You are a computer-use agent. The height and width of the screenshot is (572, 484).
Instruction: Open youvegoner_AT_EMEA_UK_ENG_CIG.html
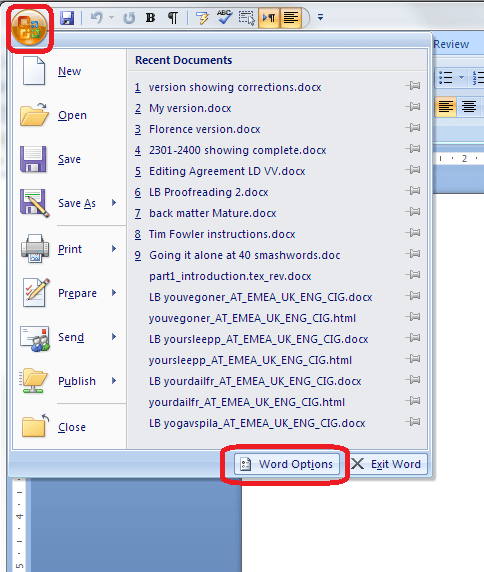click(x=252, y=318)
